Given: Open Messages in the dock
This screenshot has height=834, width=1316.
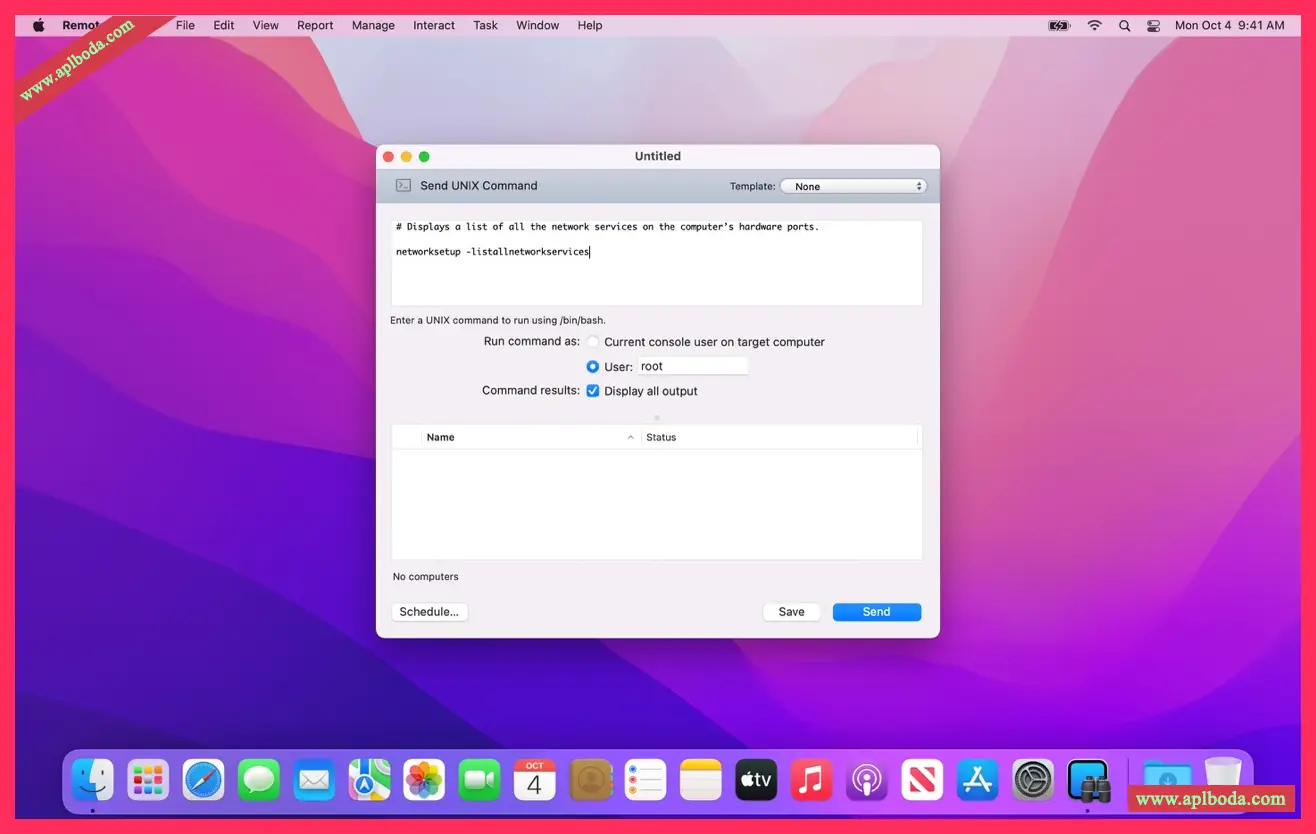Looking at the screenshot, I should [x=259, y=779].
